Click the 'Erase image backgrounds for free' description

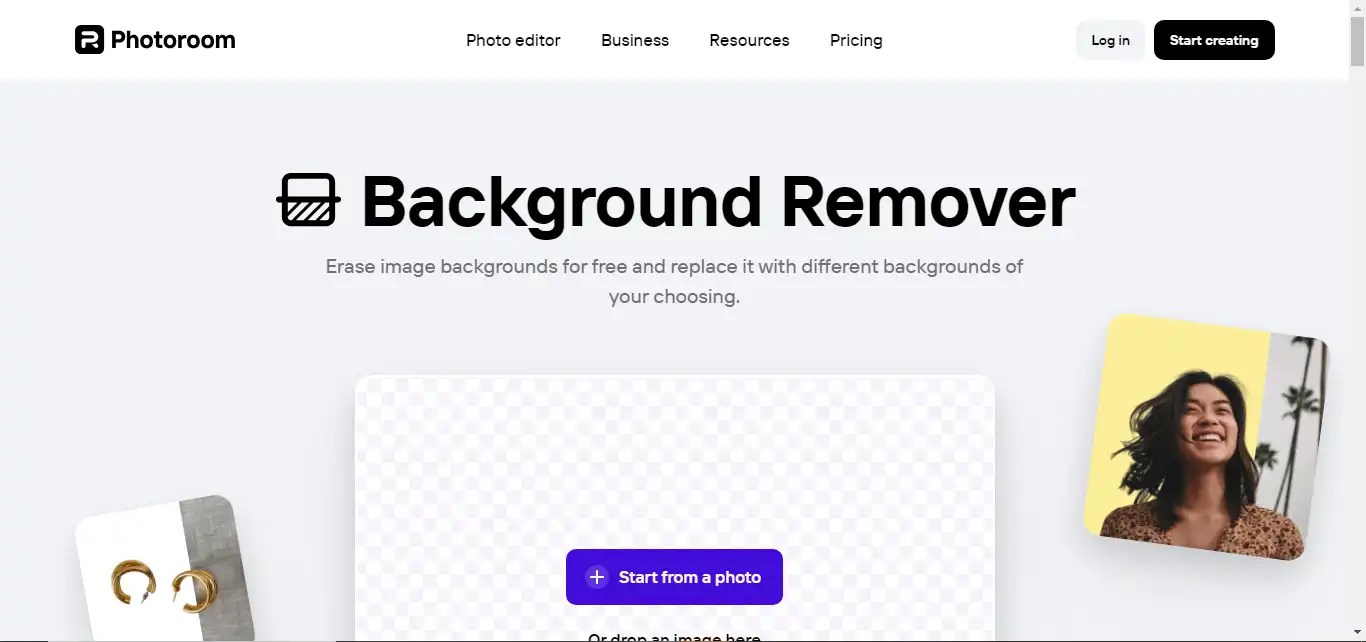coord(674,281)
